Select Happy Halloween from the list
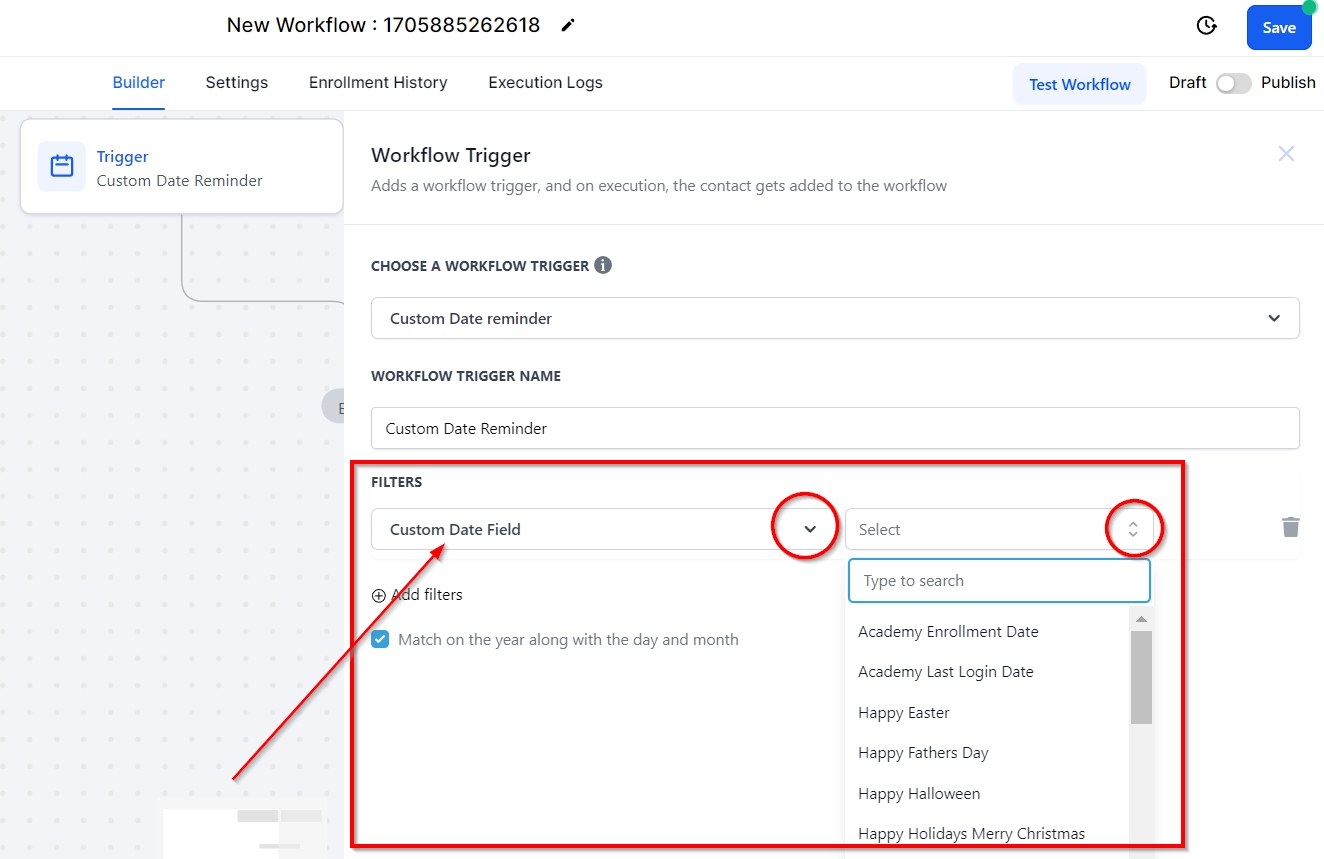Viewport: 1324px width, 859px height. click(919, 794)
